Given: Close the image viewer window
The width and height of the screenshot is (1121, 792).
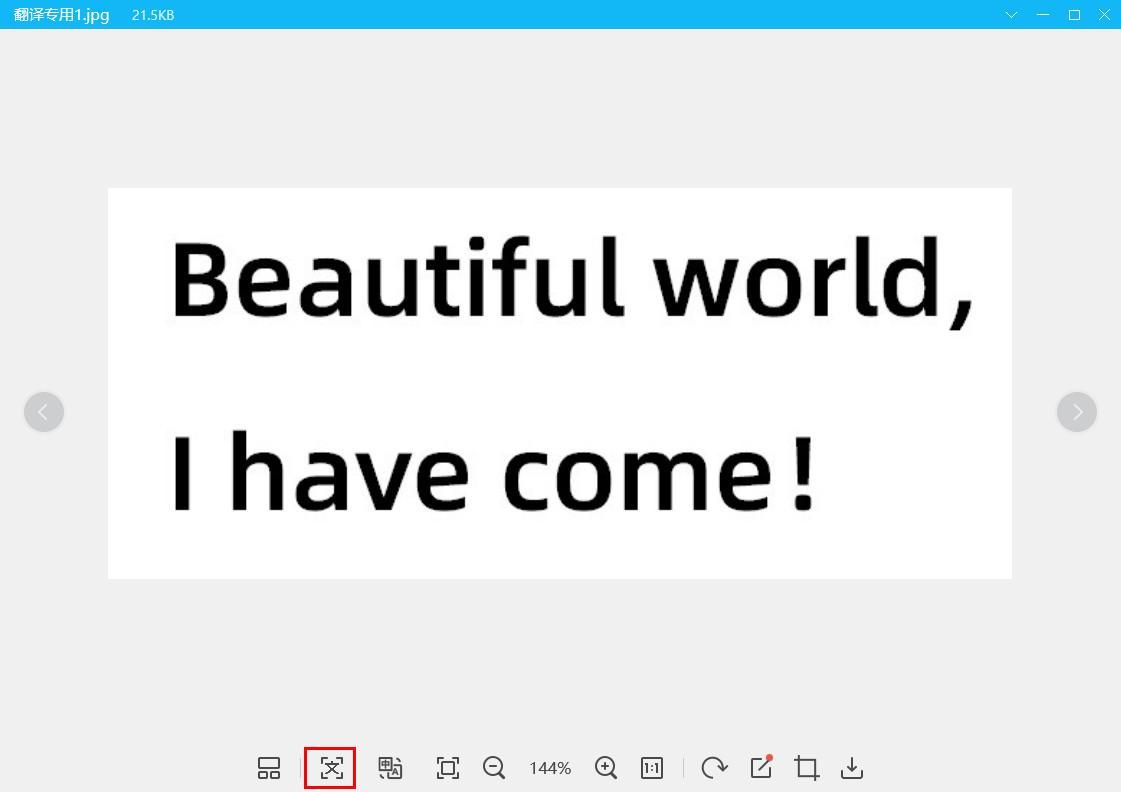Looking at the screenshot, I should pos(1105,15).
